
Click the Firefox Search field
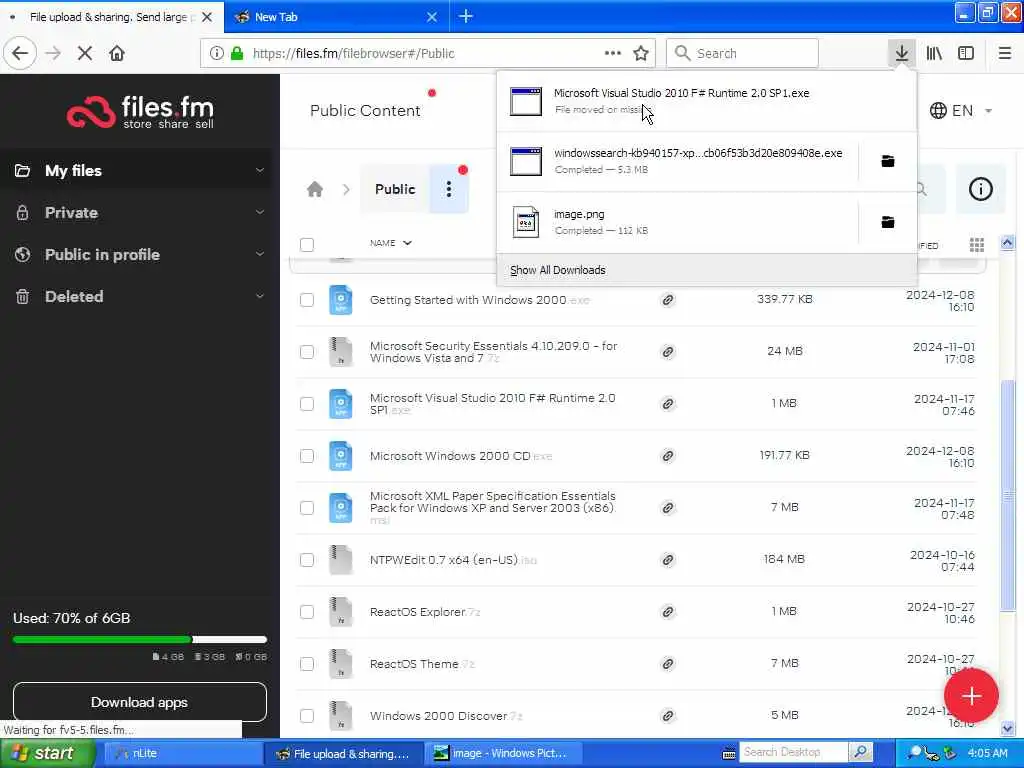point(742,53)
